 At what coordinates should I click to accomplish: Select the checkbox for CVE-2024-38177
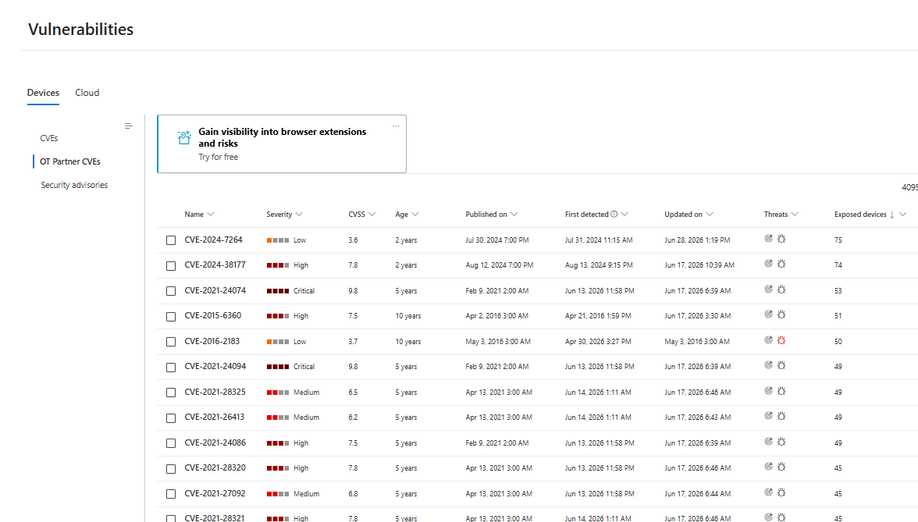tap(171, 266)
